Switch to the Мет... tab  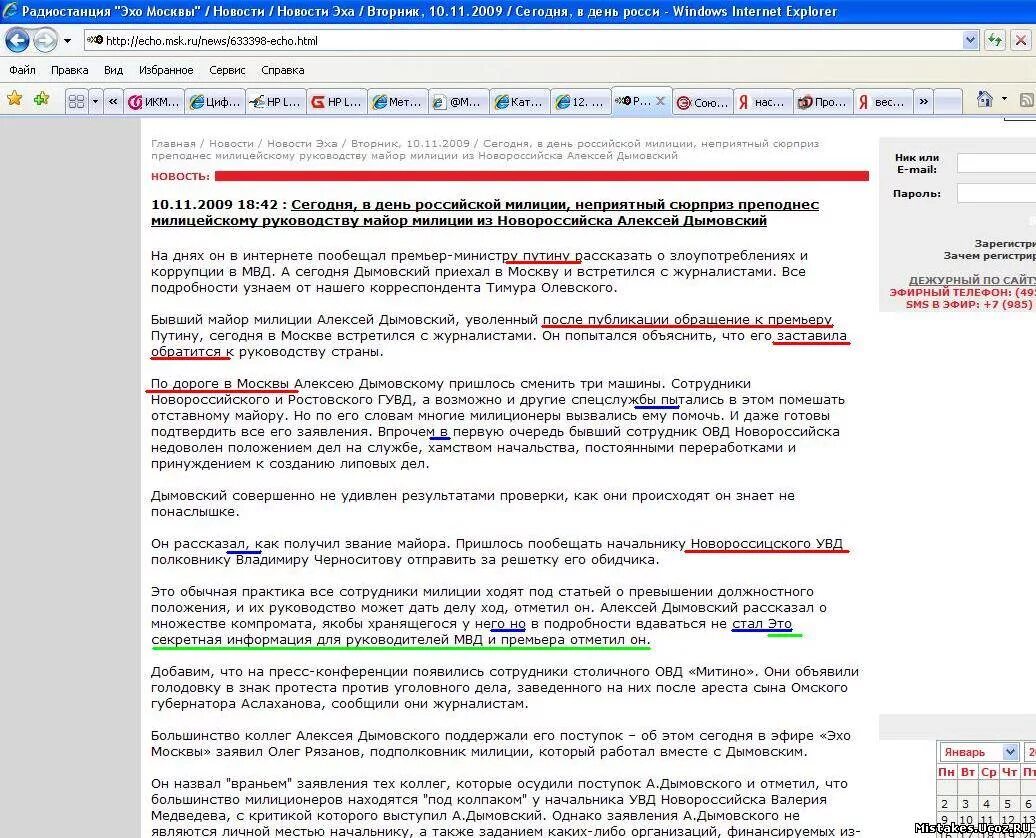pos(397,102)
